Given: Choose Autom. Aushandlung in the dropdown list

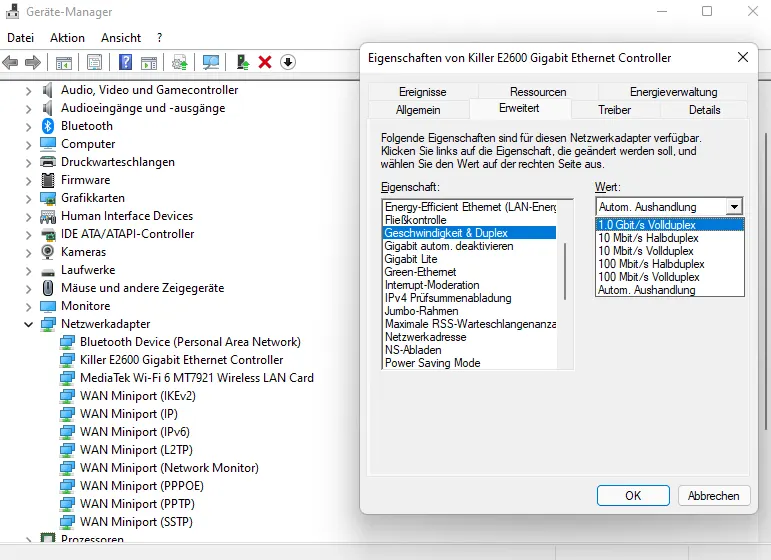Looking at the screenshot, I should (670, 290).
